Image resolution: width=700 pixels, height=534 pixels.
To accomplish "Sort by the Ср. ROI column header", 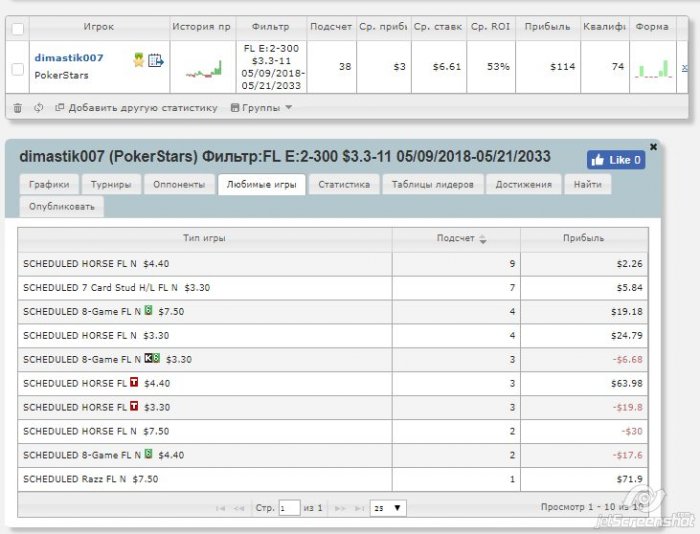I will pos(491,27).
